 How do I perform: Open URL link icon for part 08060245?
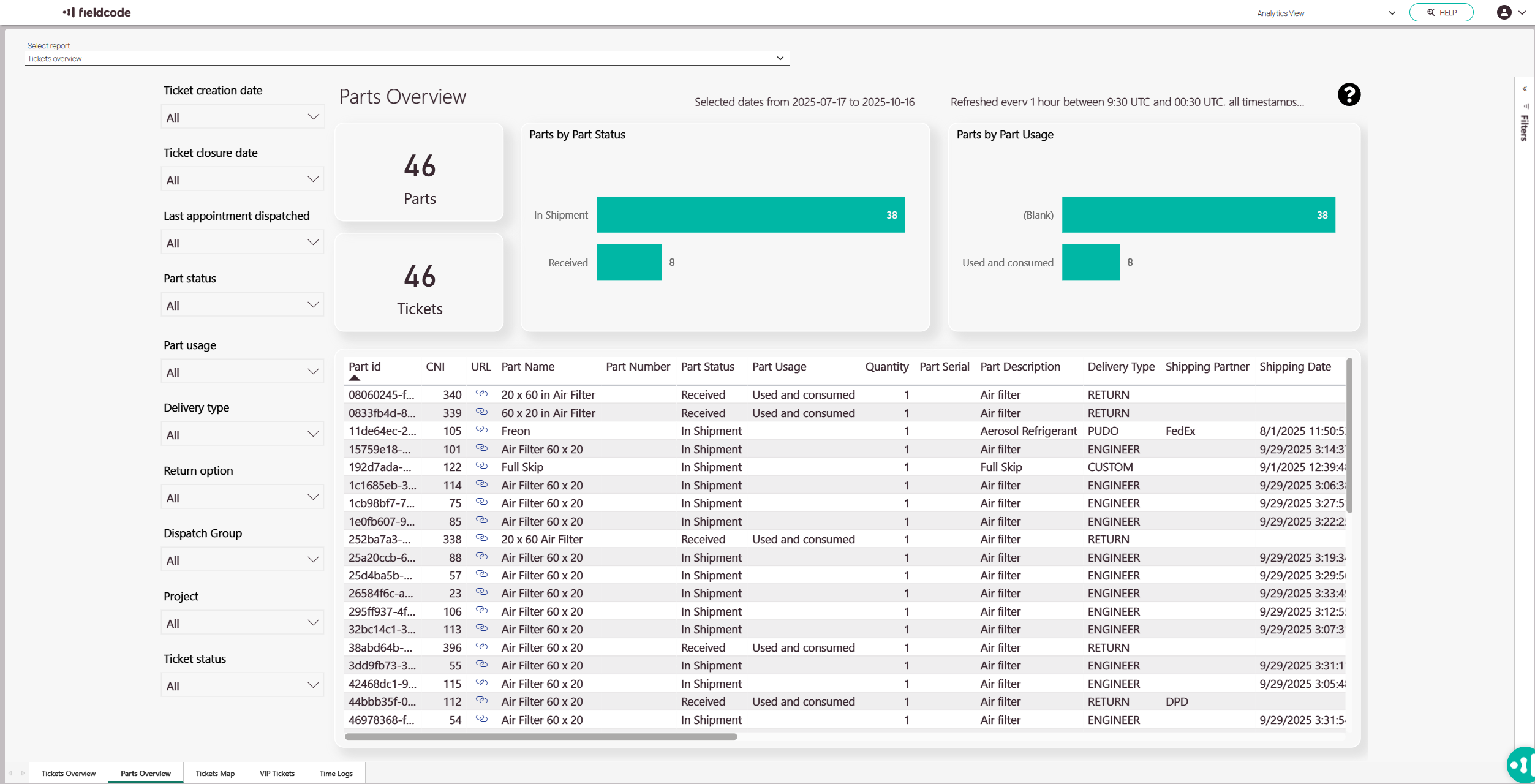pos(481,394)
